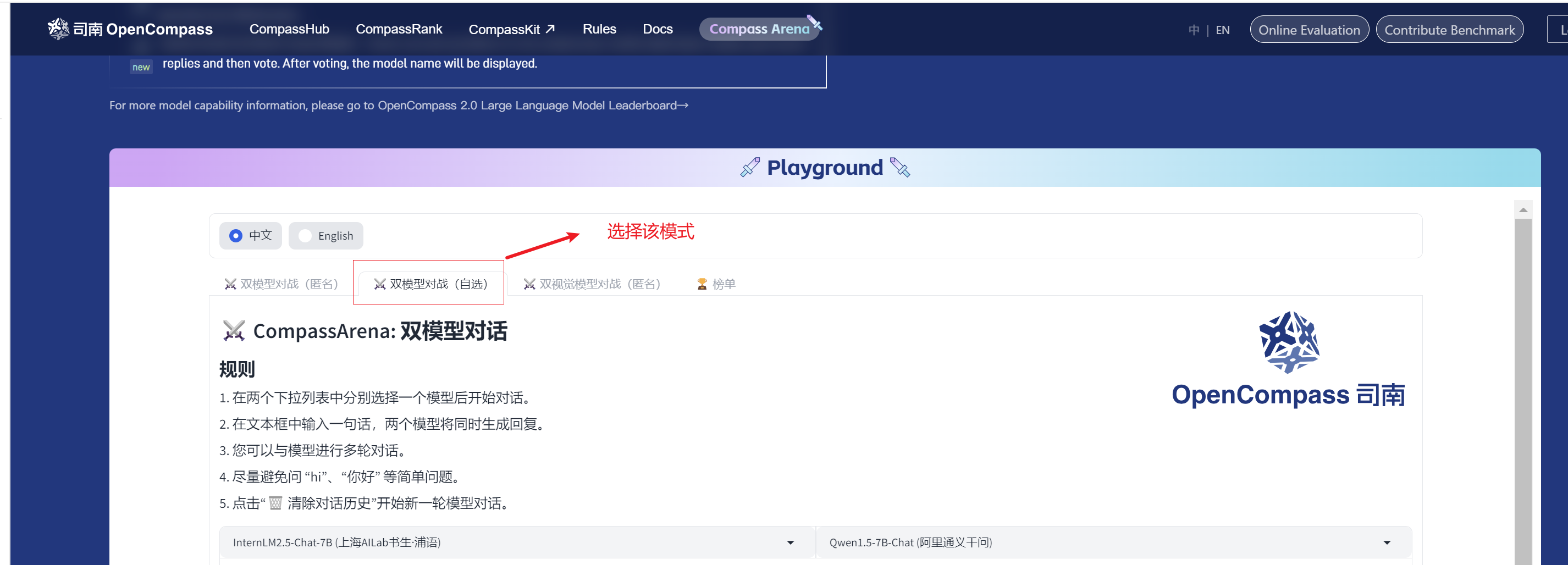Click the Contribute Benchmark button
1568x565 pixels.
[x=1449, y=30]
